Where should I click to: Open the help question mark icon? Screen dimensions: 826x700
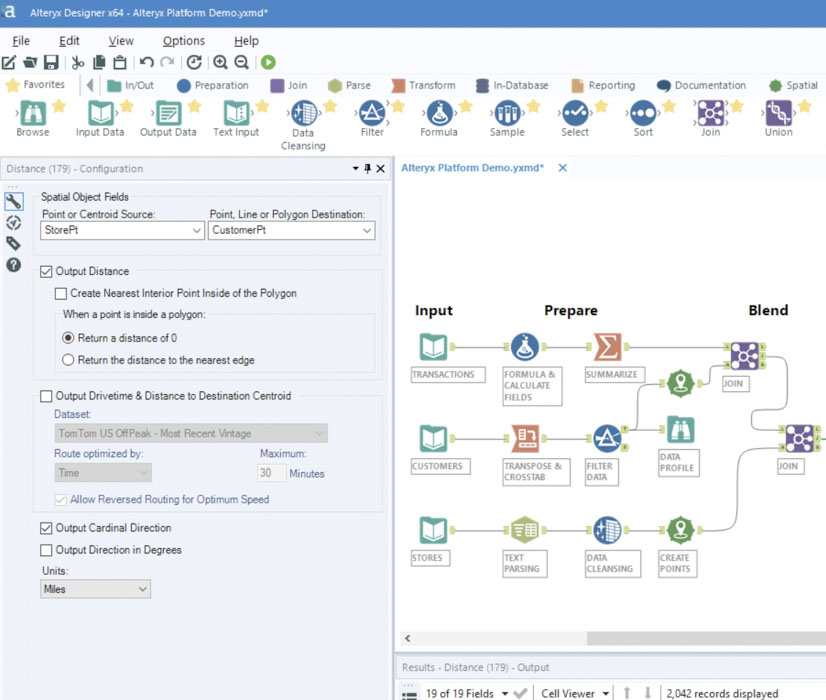tap(14, 265)
